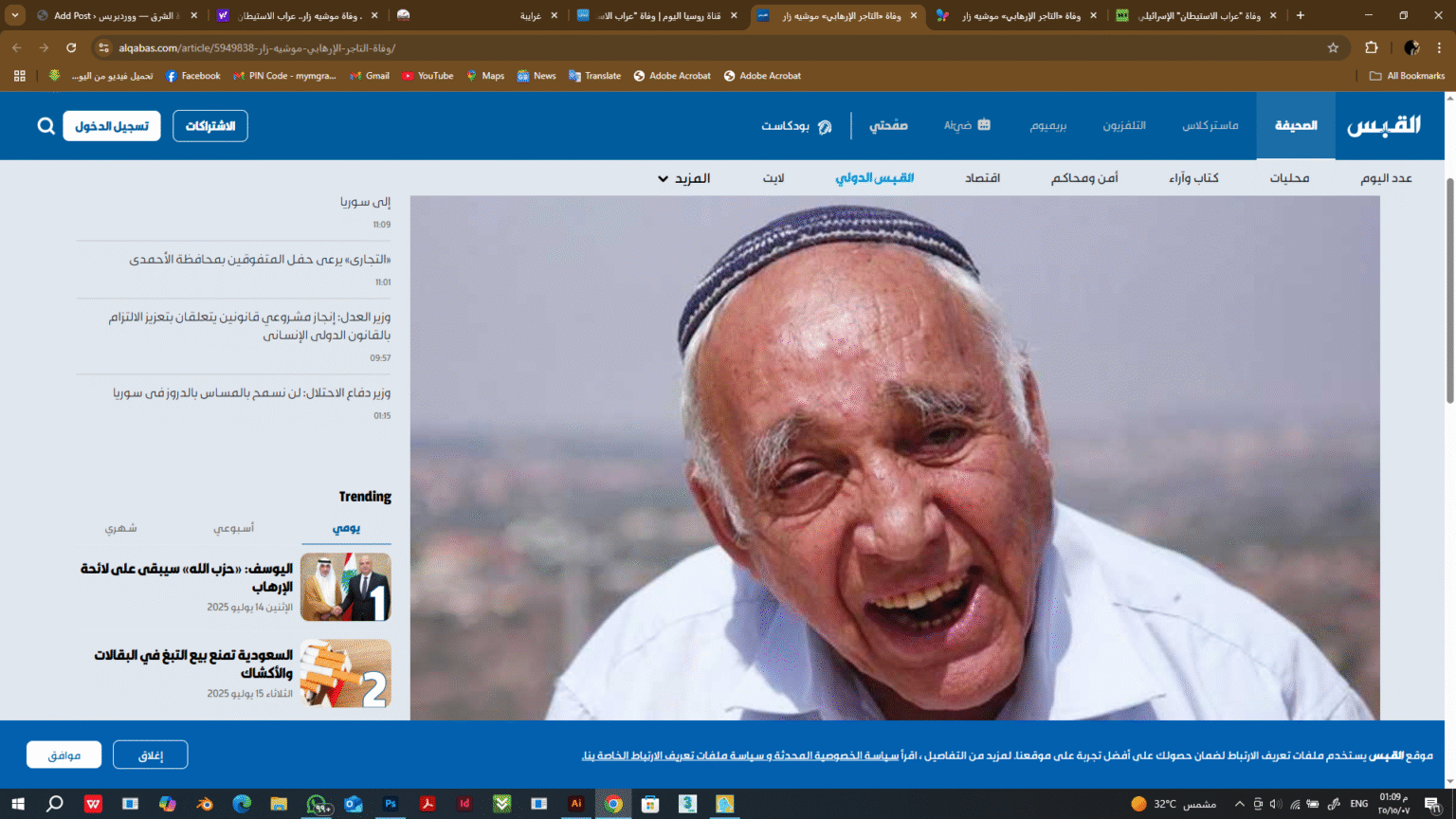Accept cookies with the موافق button
This screenshot has width=1456, height=819.
pos(64,755)
